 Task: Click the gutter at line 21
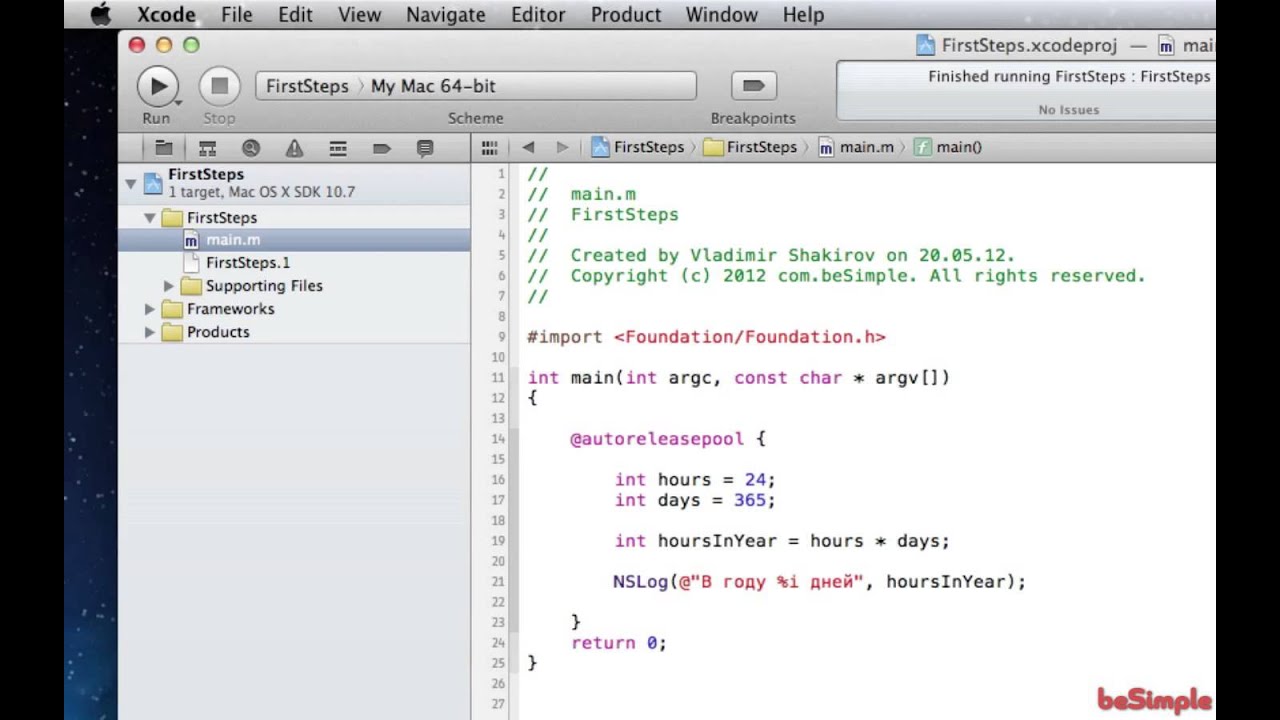click(x=498, y=582)
